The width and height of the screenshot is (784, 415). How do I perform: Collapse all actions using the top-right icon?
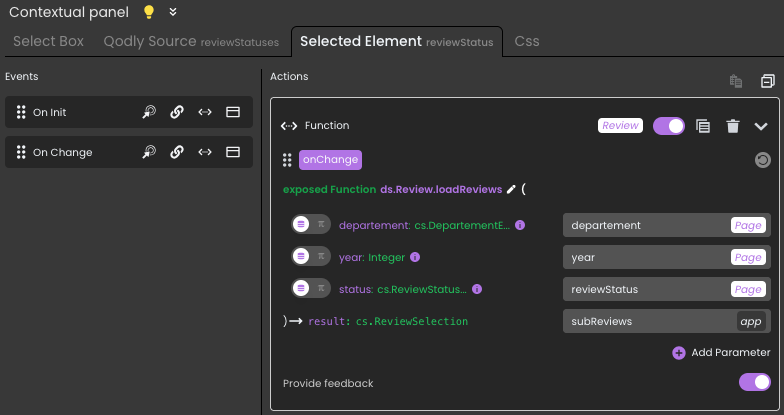click(767, 81)
